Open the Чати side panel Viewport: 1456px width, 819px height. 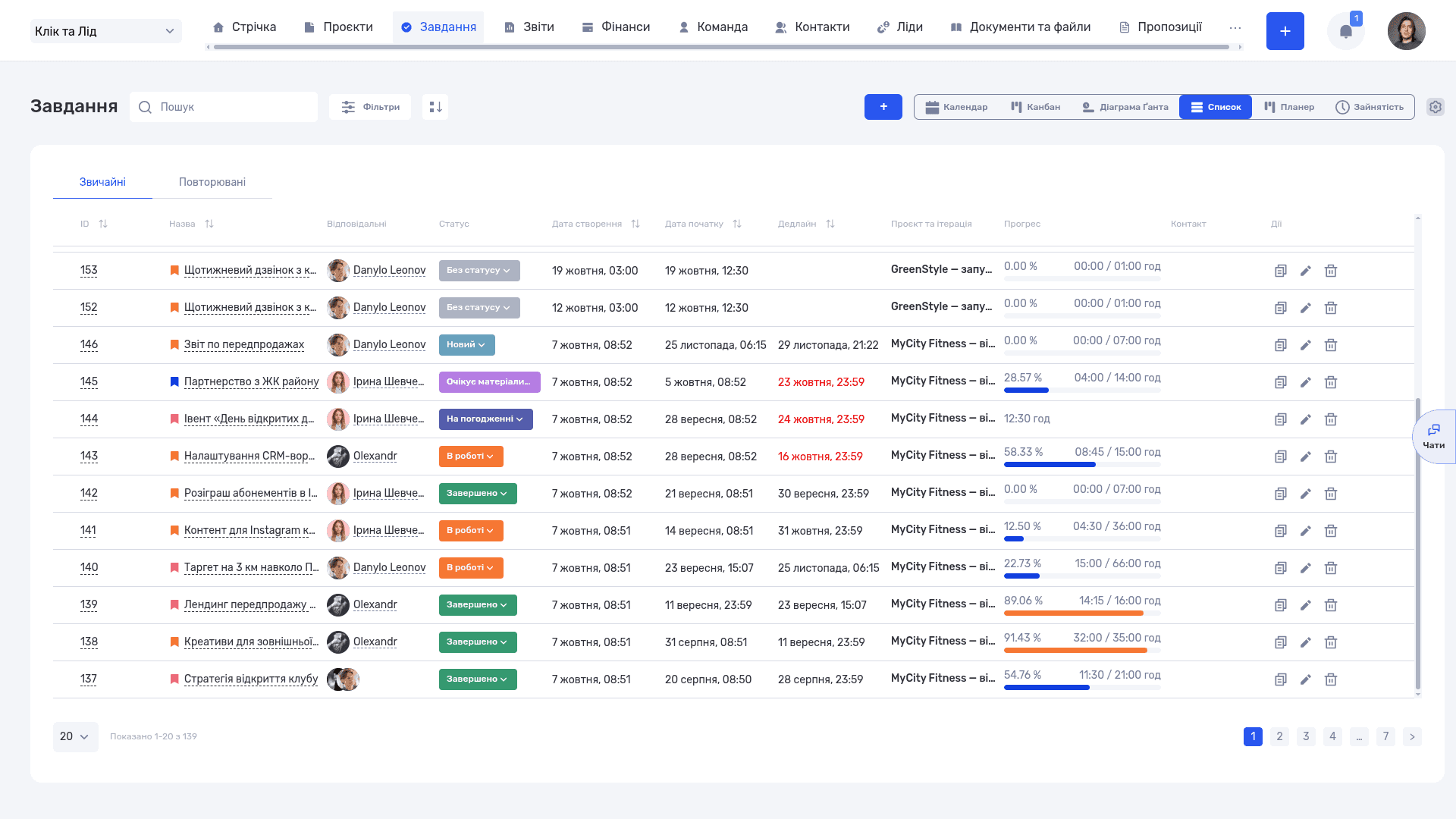[x=1433, y=437]
